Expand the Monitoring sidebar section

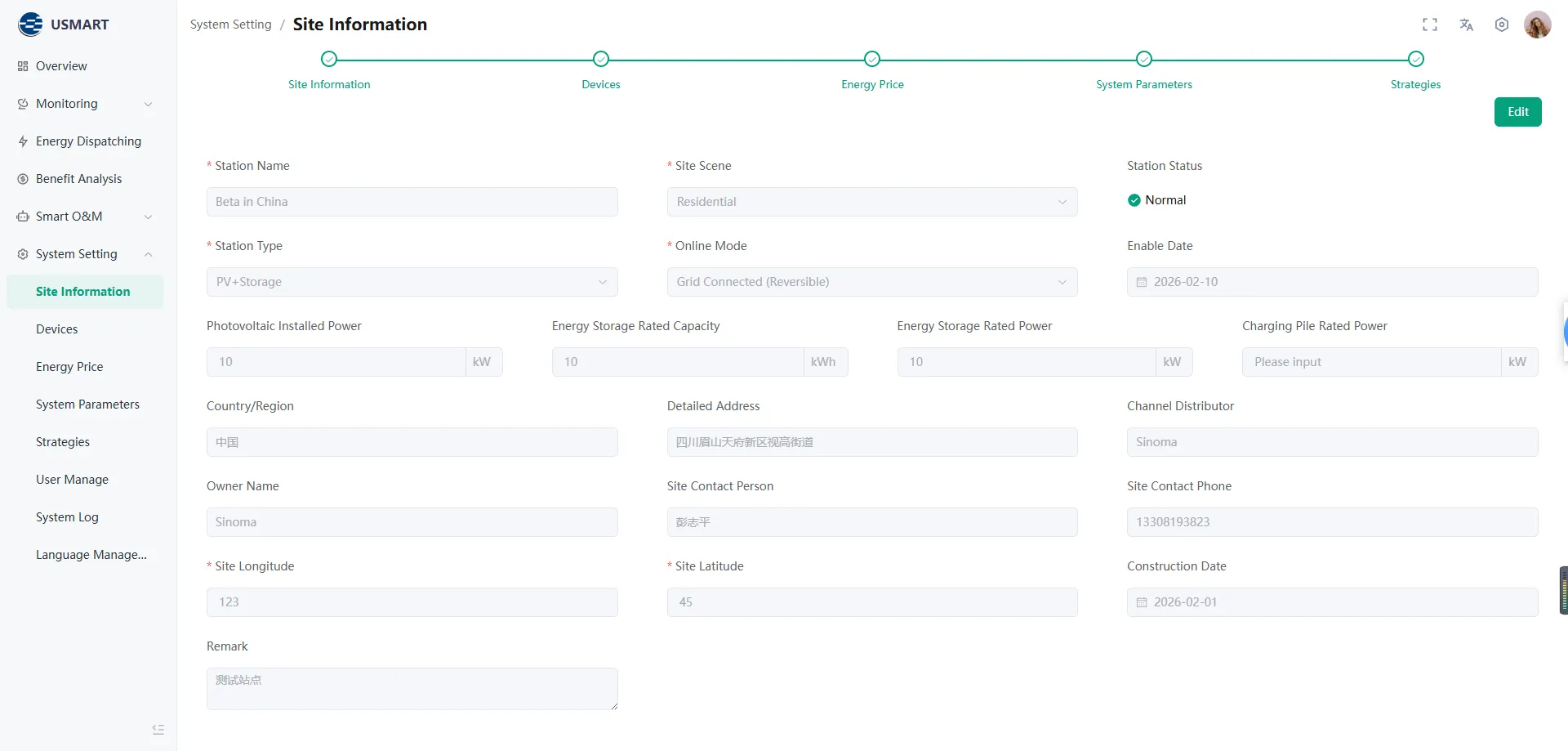point(148,104)
